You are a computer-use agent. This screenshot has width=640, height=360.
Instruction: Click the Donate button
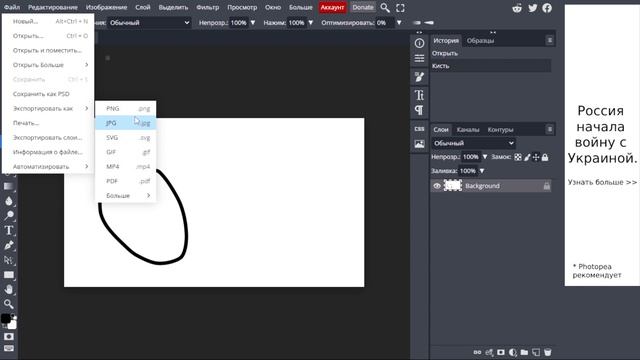(x=363, y=7)
